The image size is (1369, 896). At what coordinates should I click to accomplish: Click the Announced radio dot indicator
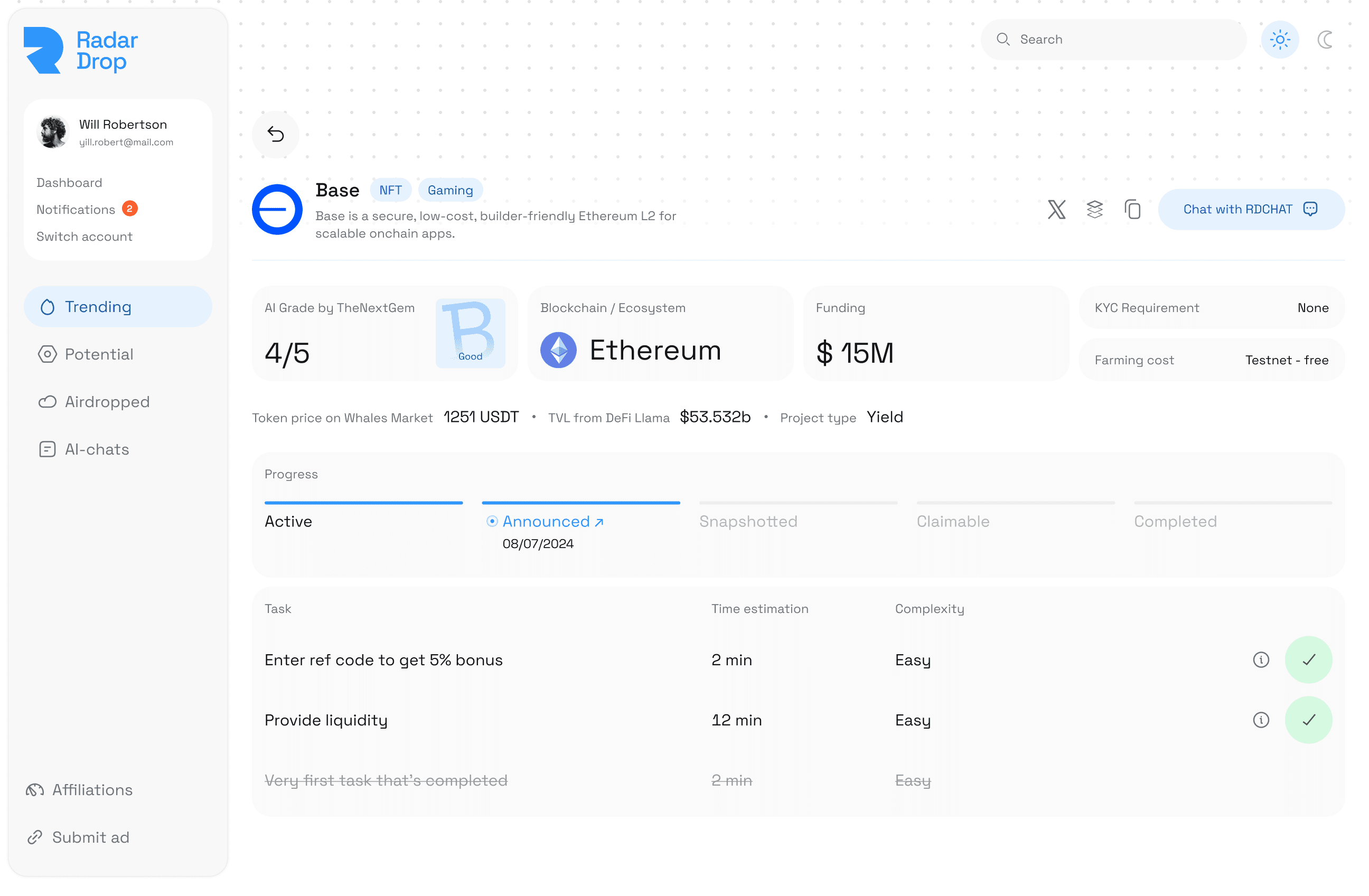tap(493, 522)
